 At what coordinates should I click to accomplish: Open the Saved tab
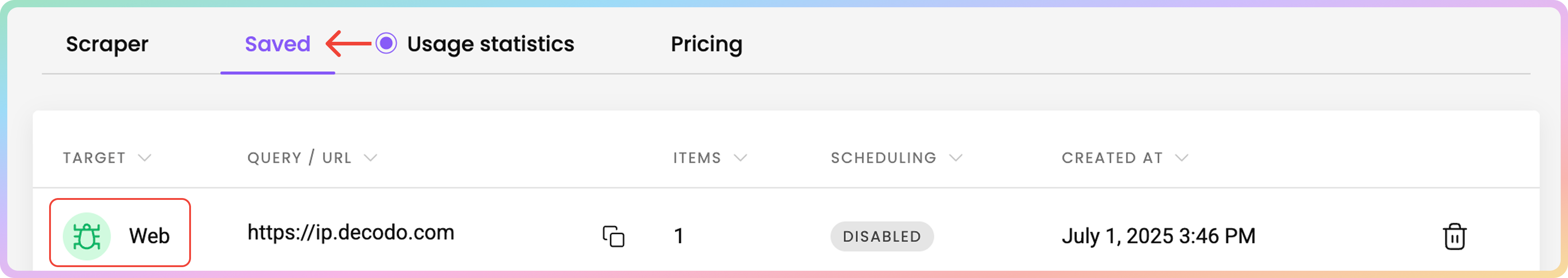click(277, 45)
